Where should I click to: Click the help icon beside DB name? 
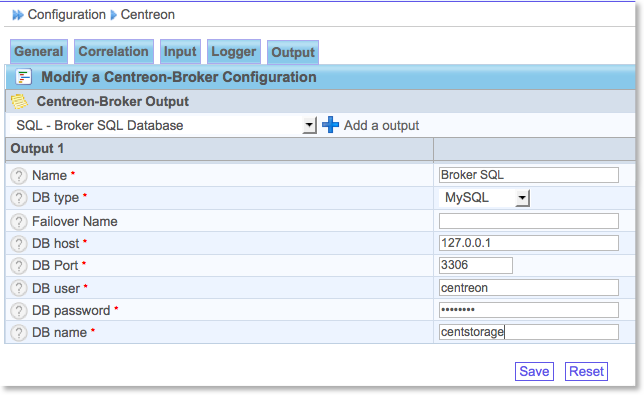pyautogui.click(x=18, y=333)
